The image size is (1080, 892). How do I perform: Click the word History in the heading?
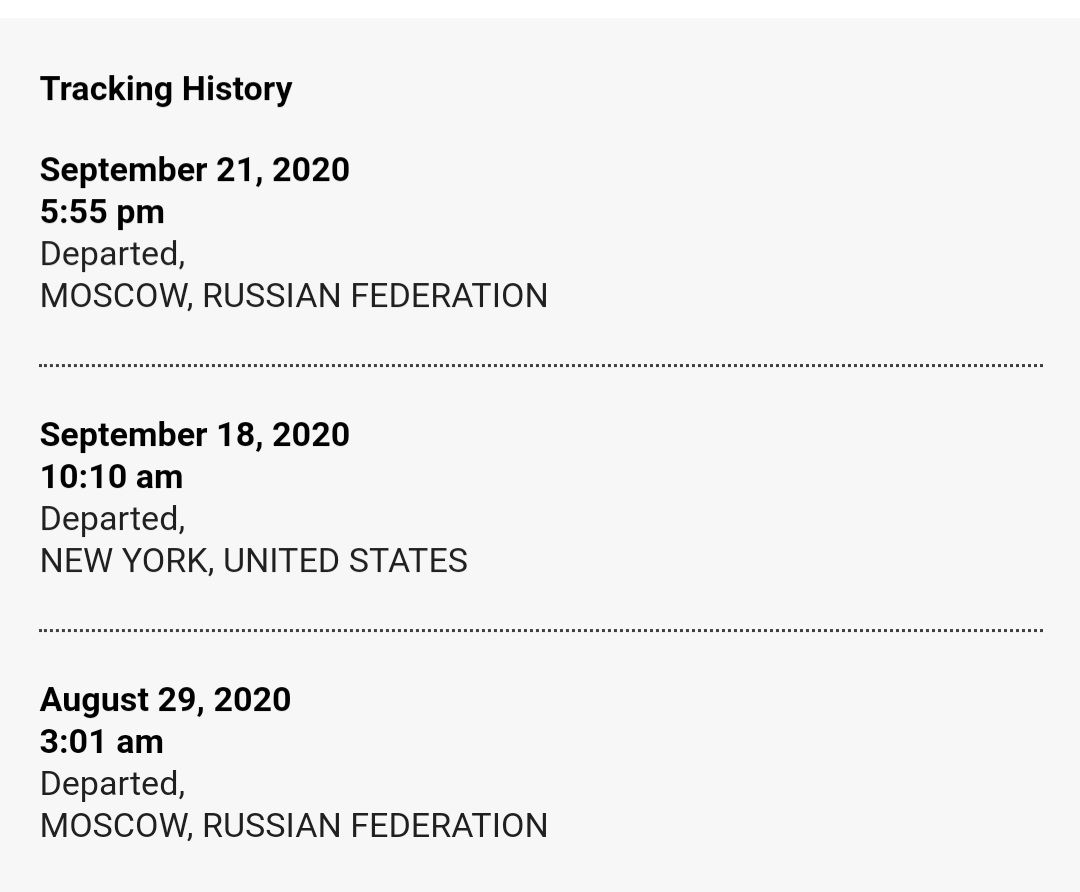(237, 89)
